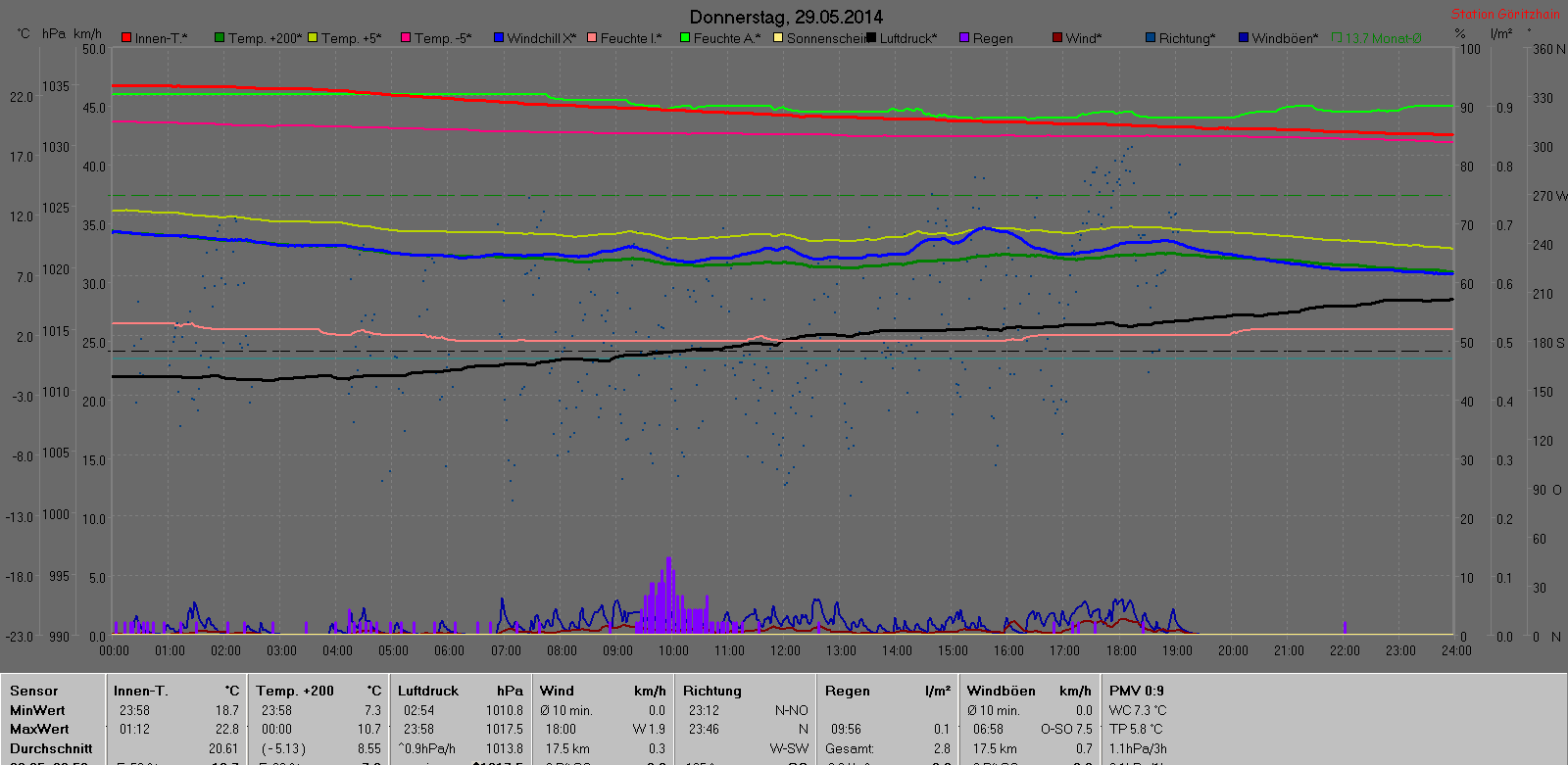
Task: Click the navy Windböen legend swatch
Action: point(1244,38)
